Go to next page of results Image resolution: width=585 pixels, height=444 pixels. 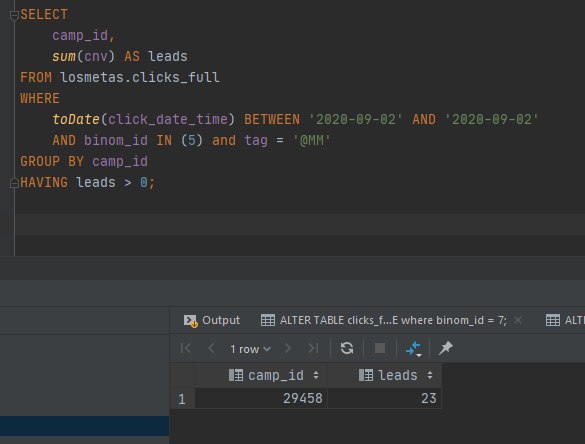pyautogui.click(x=288, y=348)
